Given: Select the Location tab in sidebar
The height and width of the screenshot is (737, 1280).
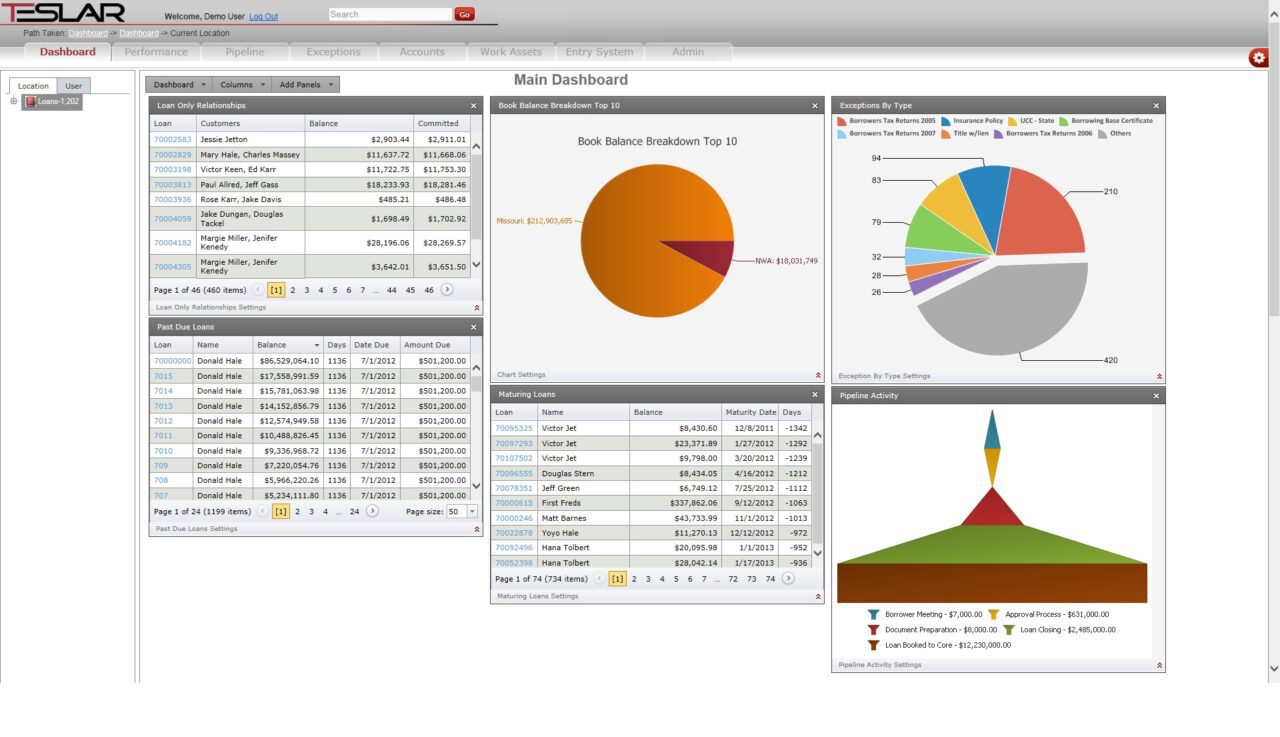Looking at the screenshot, I should pos(33,86).
